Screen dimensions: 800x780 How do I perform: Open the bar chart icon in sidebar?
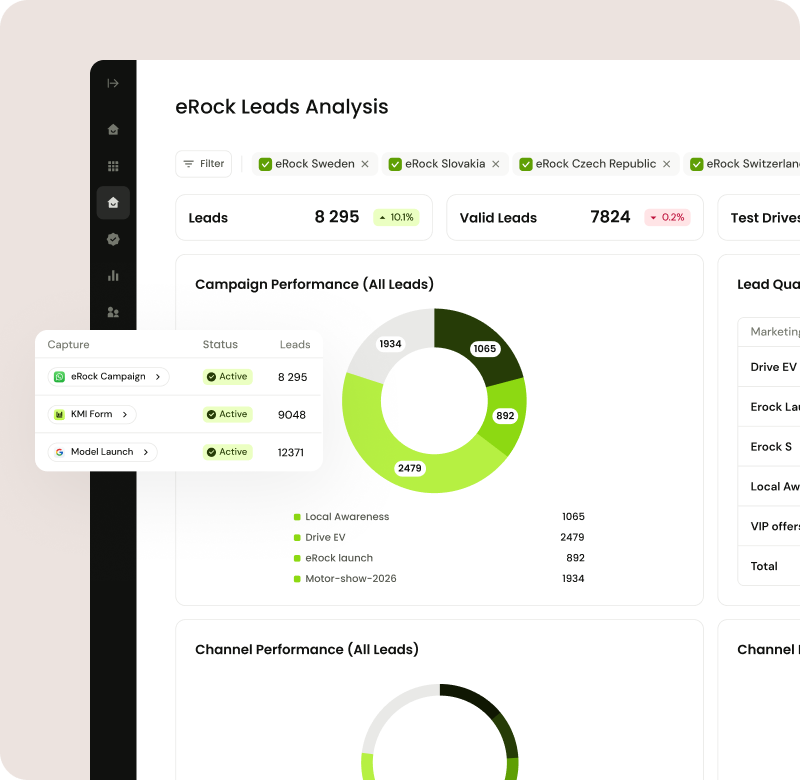pyautogui.click(x=113, y=276)
